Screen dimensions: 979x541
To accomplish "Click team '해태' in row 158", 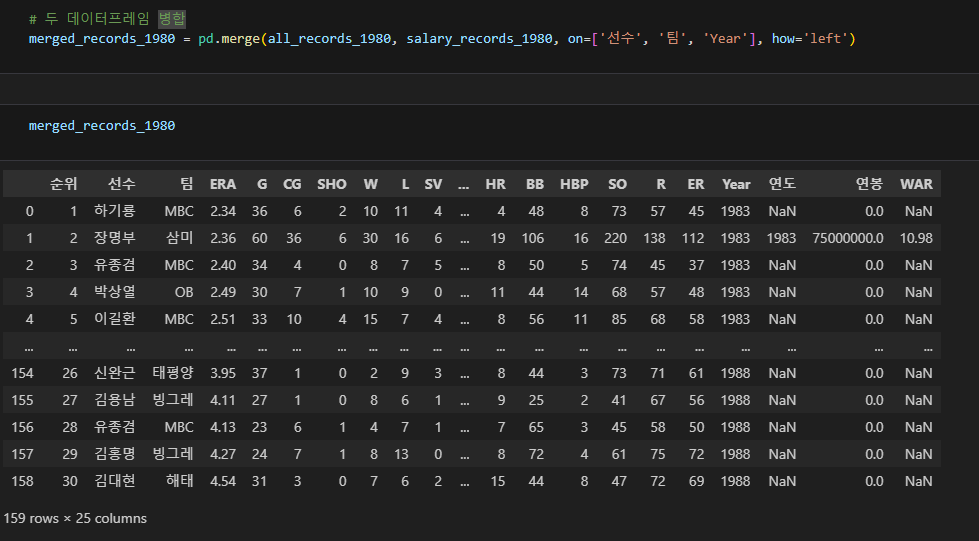I will pos(179,481).
